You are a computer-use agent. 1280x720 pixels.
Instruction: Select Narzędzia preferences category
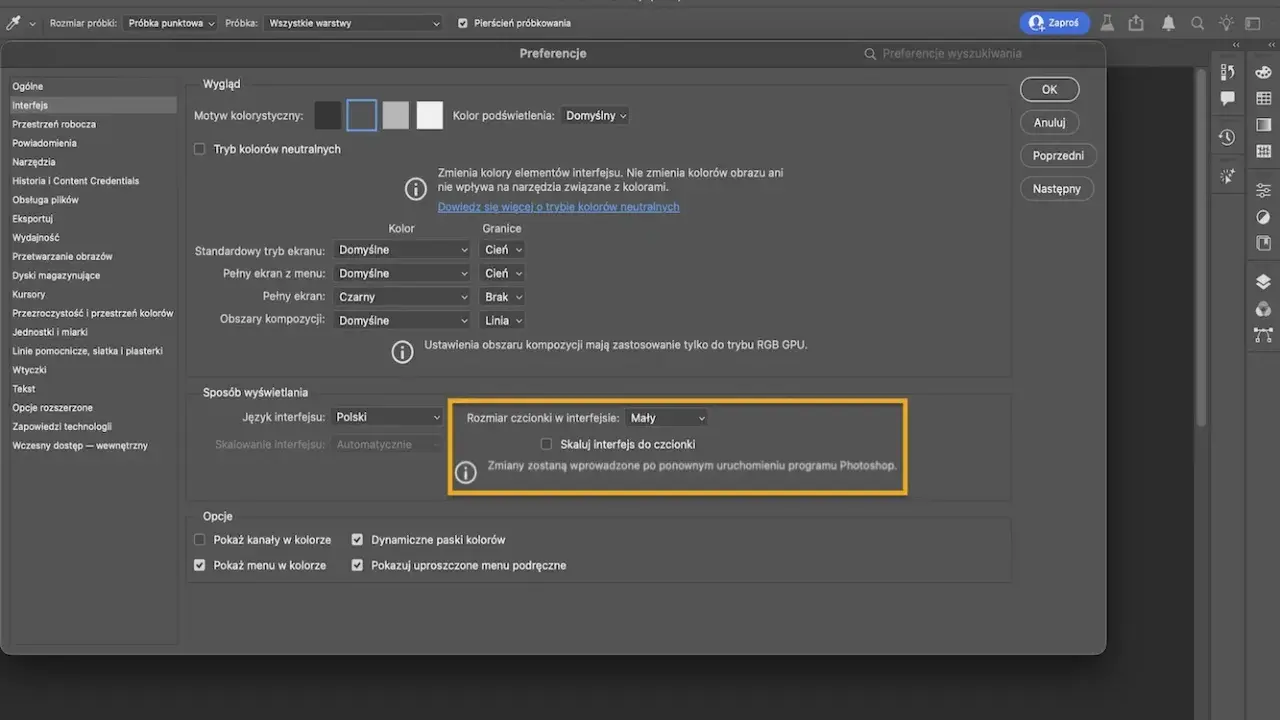(34, 162)
